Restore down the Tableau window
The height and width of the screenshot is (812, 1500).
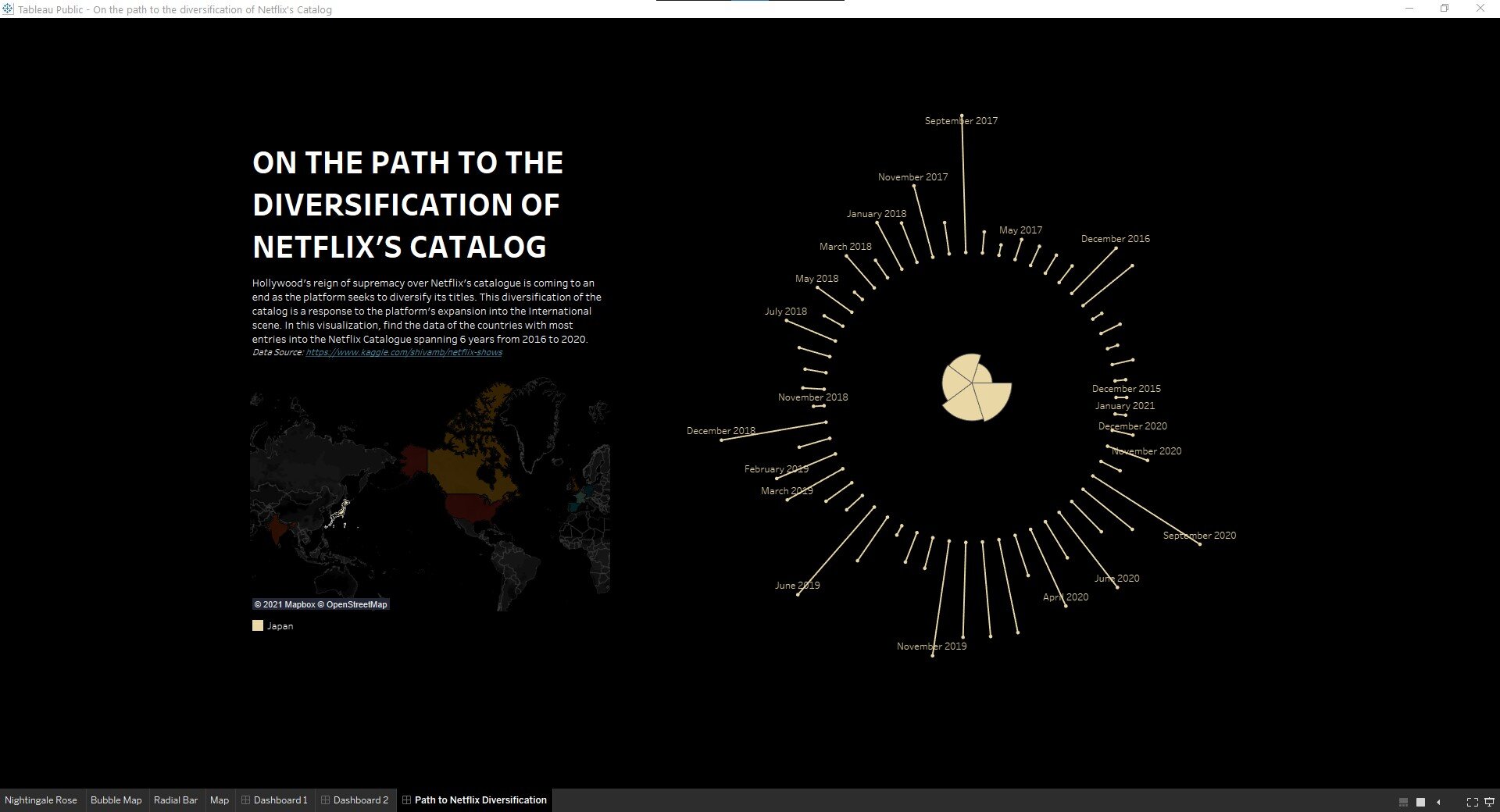[1445, 9]
